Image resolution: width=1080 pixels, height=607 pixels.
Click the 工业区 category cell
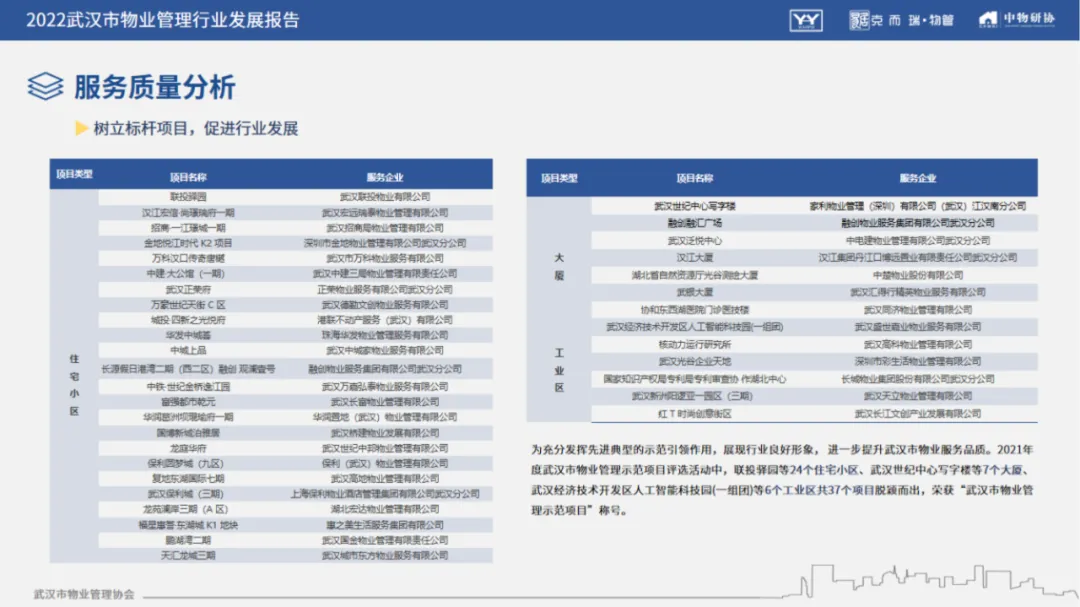(559, 370)
